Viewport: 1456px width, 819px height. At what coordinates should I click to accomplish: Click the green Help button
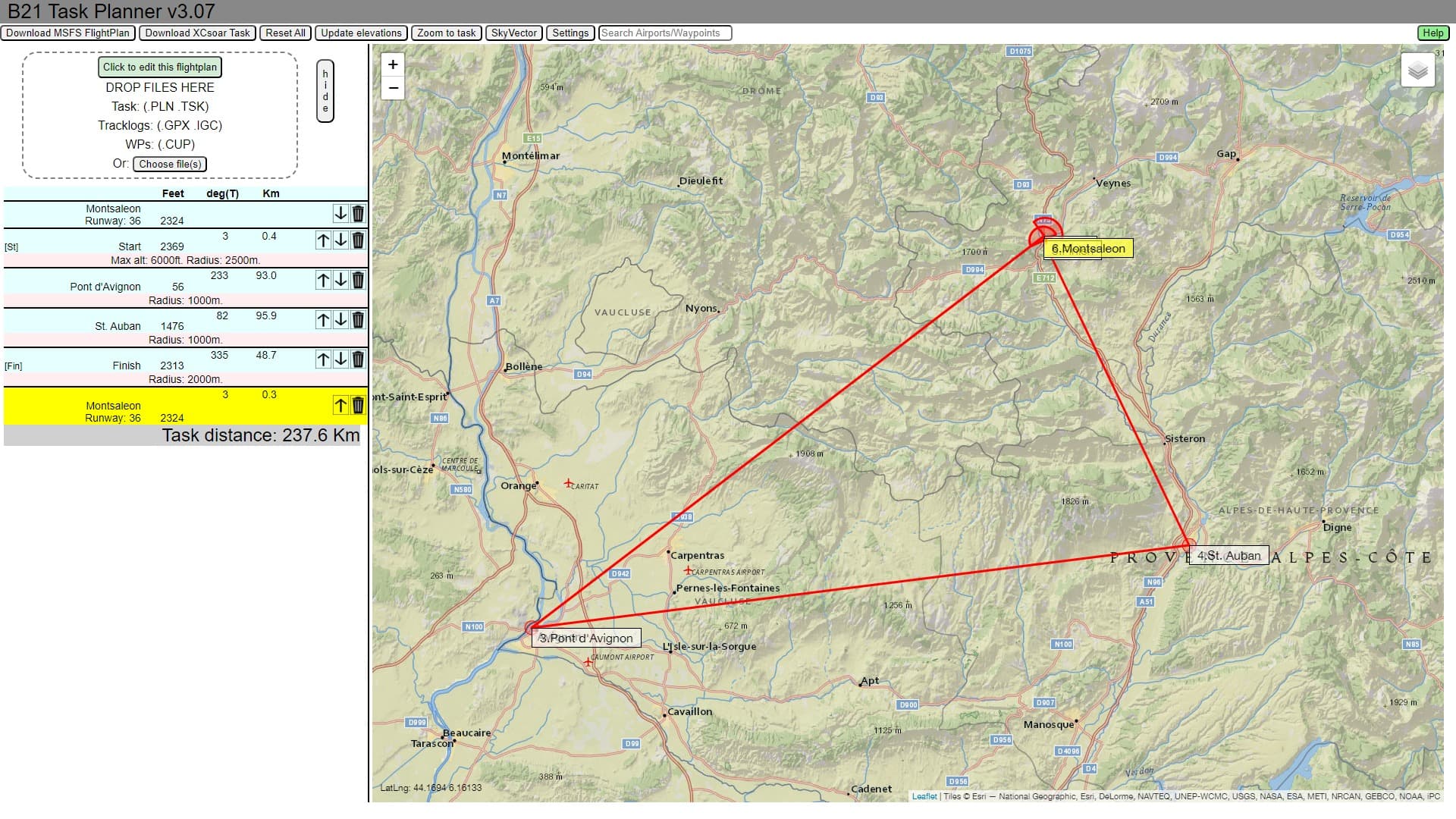pos(1432,33)
